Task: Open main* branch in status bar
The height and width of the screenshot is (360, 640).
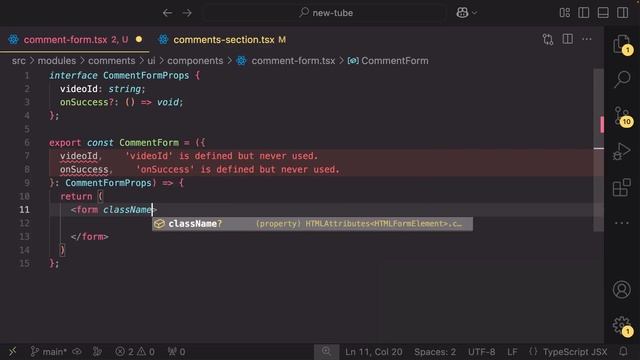Action: point(49,351)
